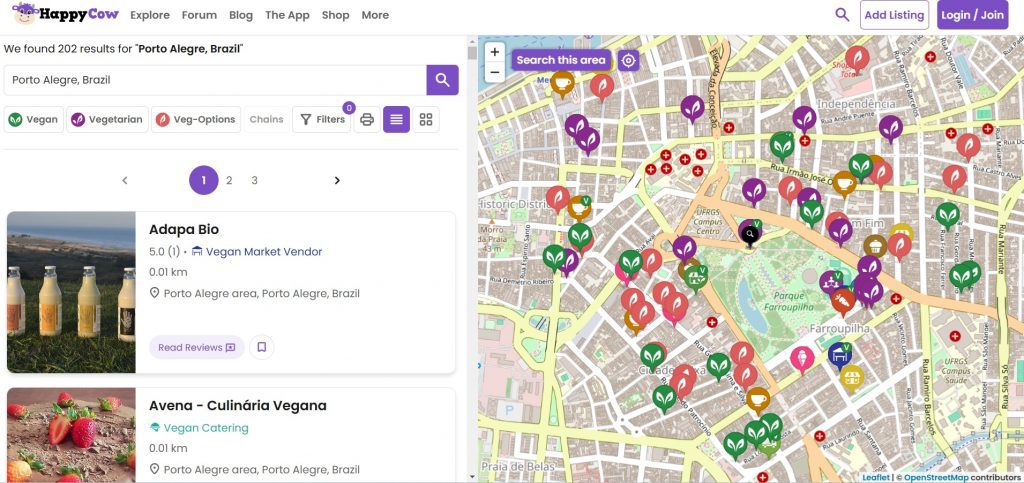Click the locate me target icon

coord(628,61)
